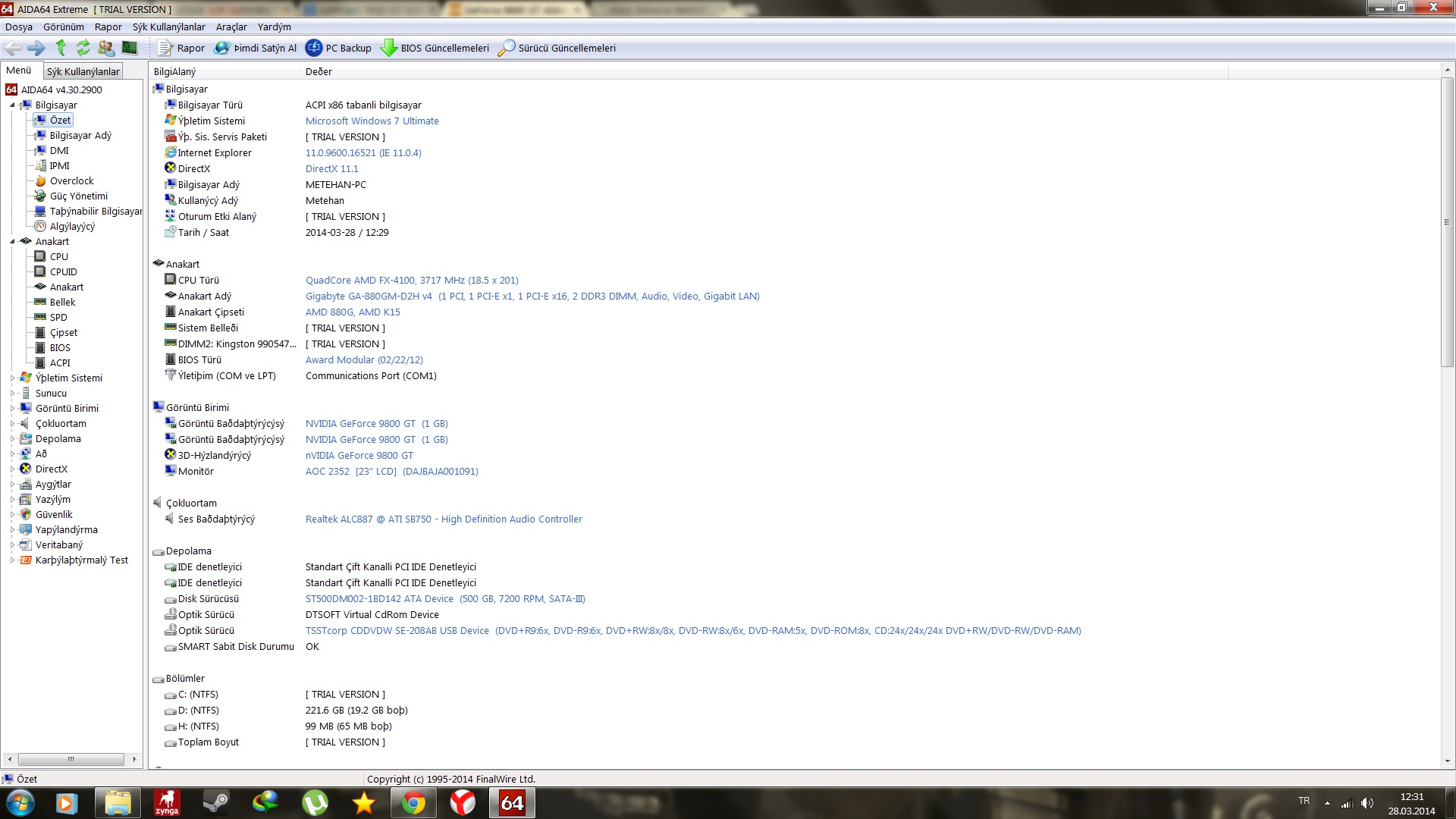Click main panel scroll down arrow
Viewport: 1456px width, 819px height.
(1448, 761)
